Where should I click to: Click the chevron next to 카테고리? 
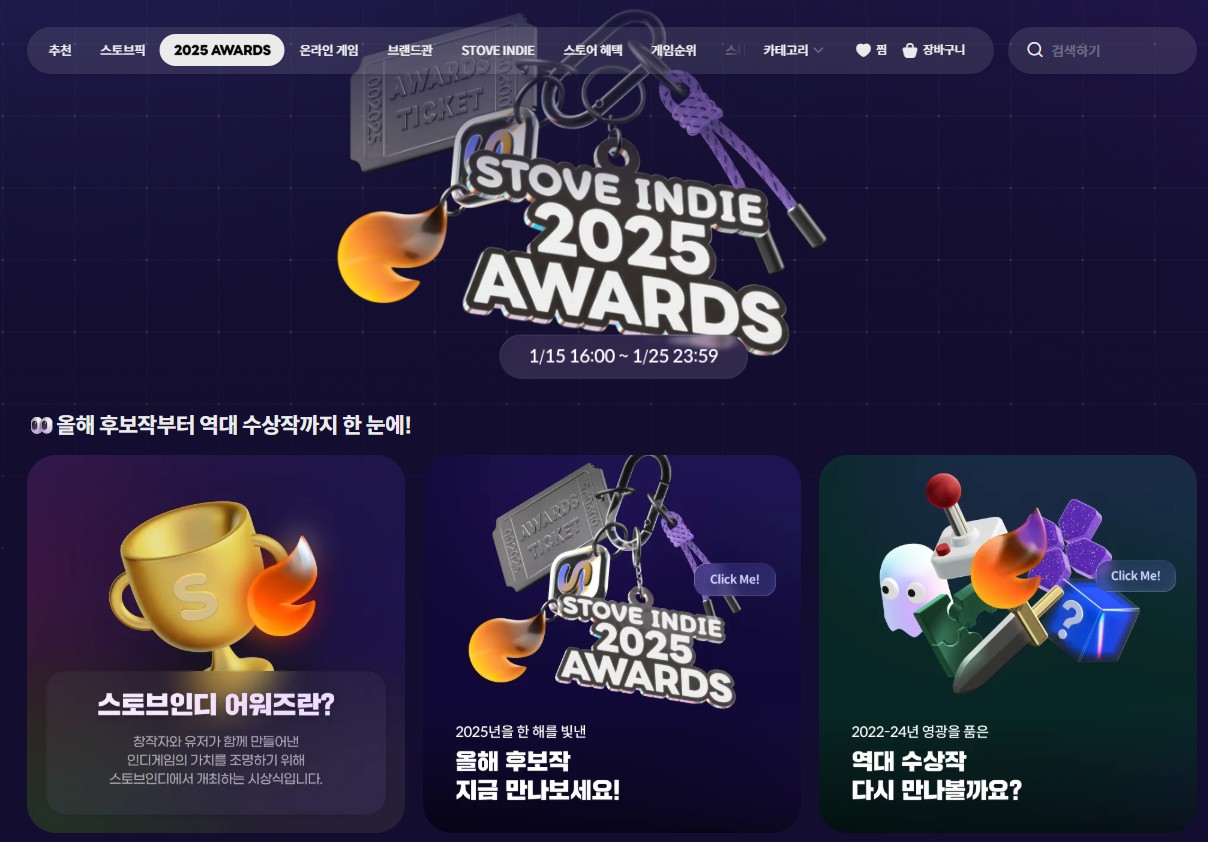(818, 50)
